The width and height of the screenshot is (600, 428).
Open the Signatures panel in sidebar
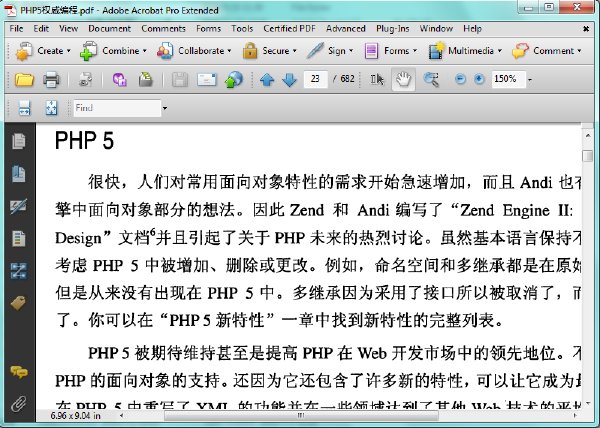19,207
